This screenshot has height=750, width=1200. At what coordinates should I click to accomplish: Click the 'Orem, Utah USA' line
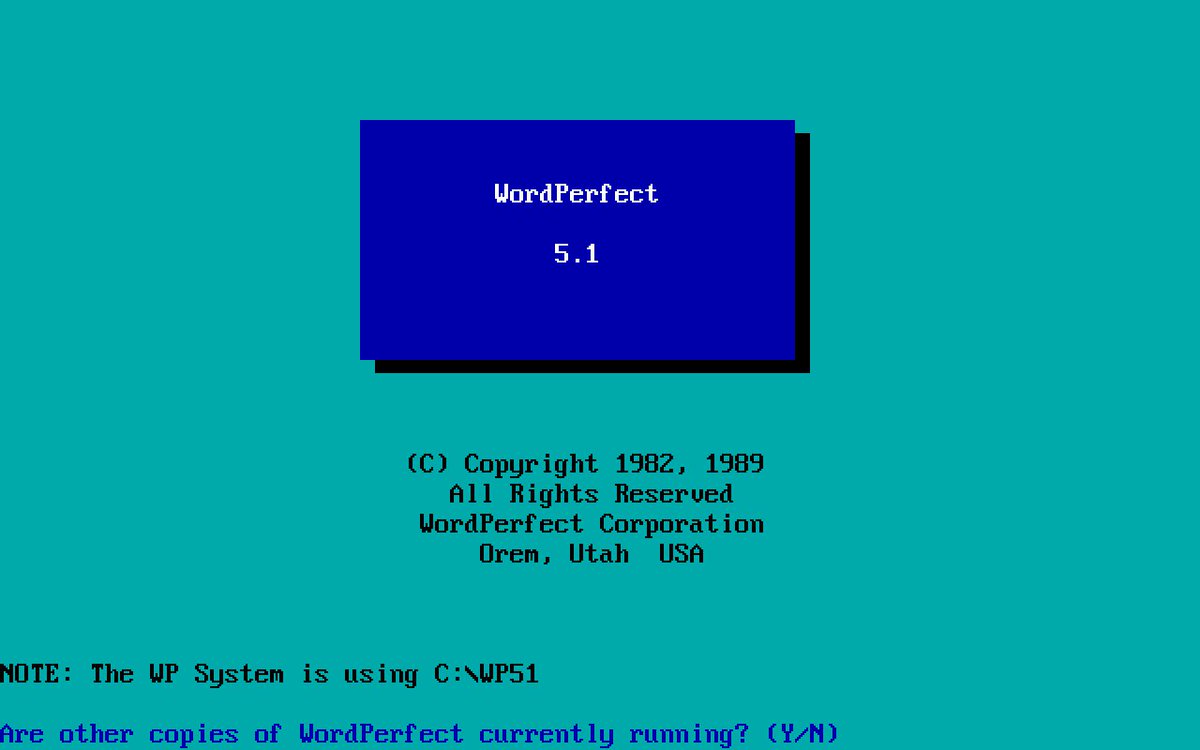(x=591, y=554)
